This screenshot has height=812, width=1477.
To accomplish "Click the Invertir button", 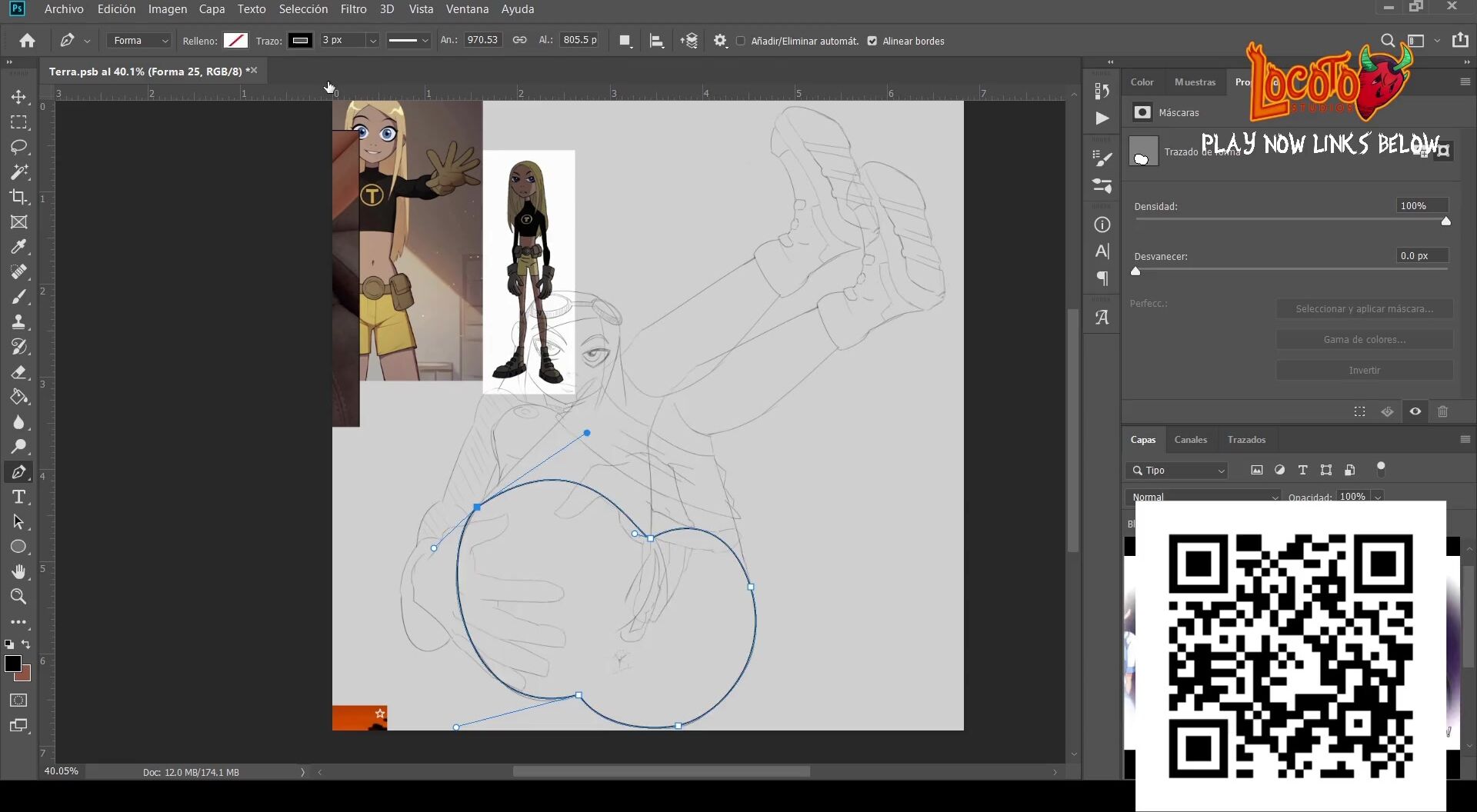I will tap(1364, 370).
